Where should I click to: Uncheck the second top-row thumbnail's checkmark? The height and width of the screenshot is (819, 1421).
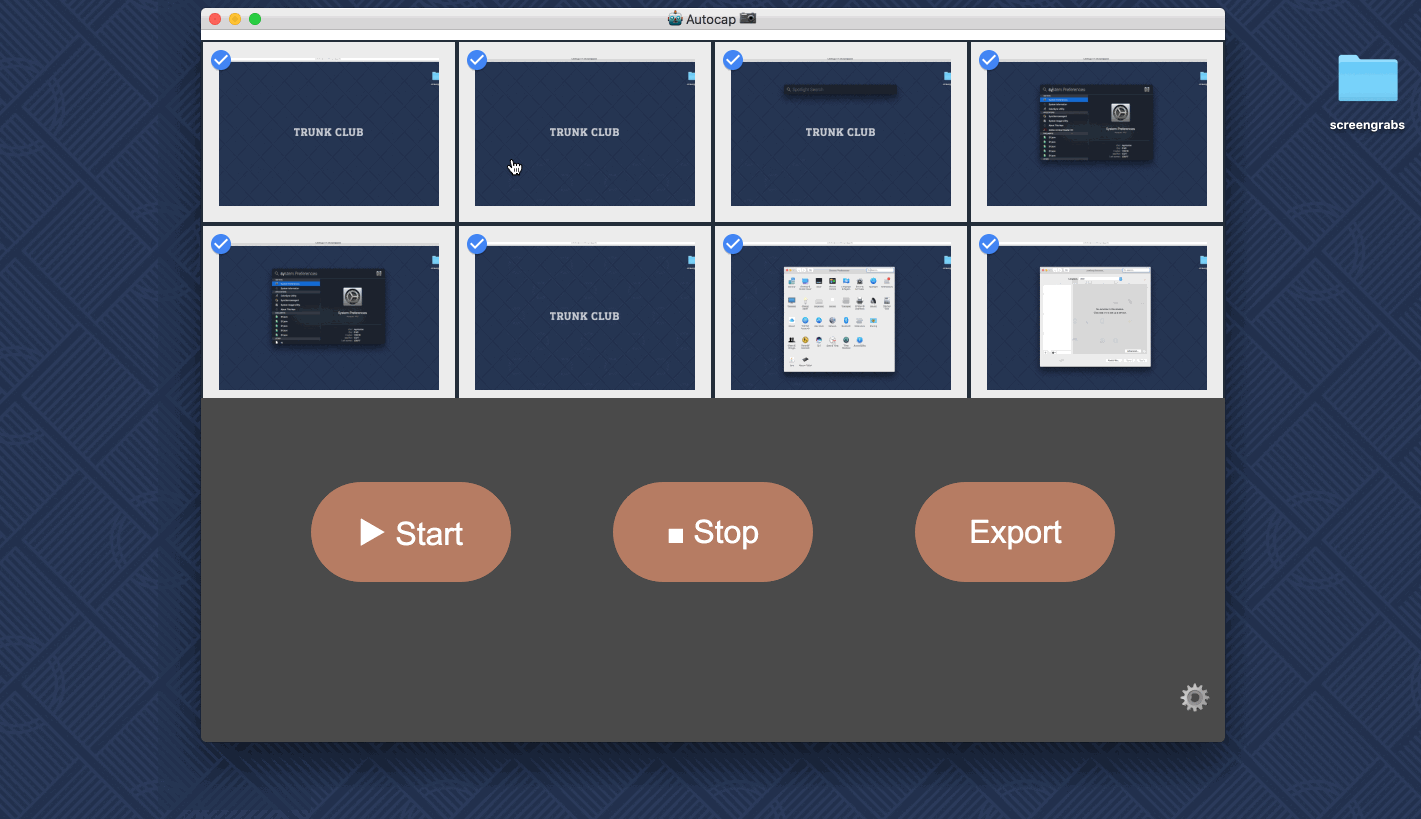(477, 60)
